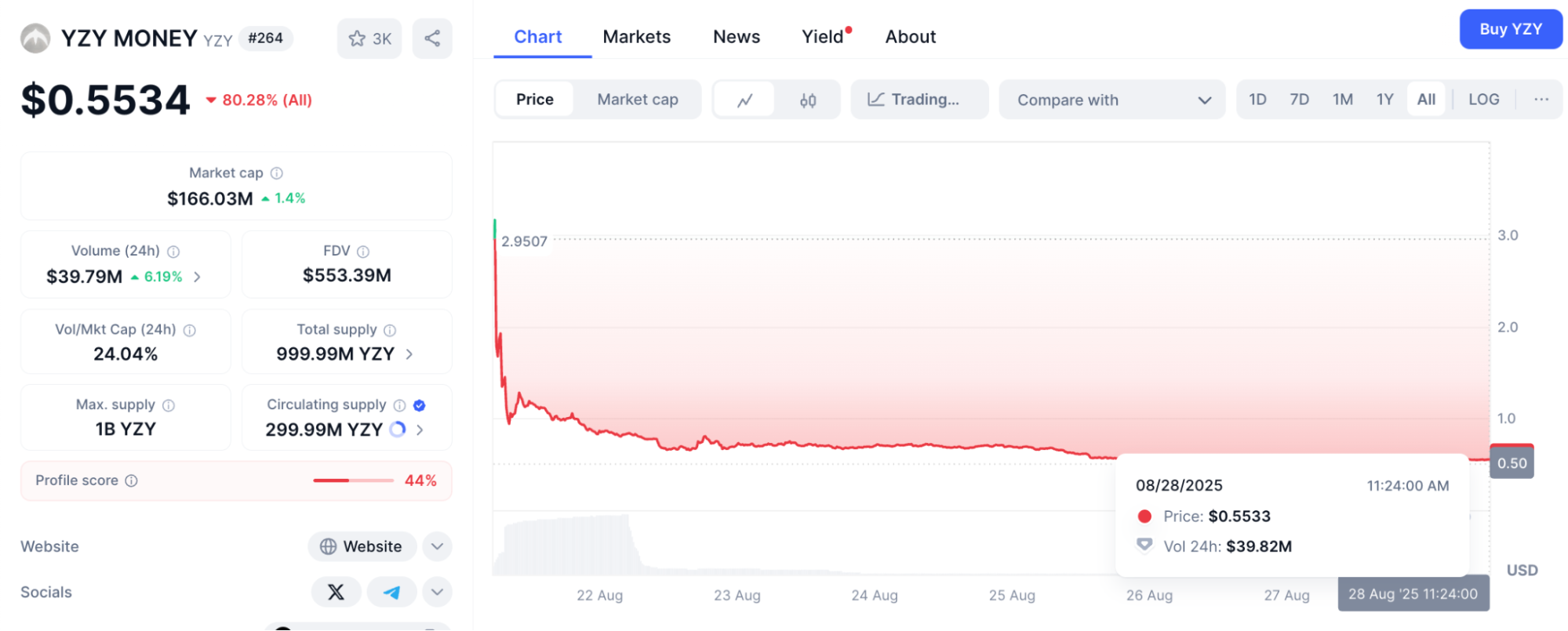Click the Buy YZY button

(x=1510, y=30)
